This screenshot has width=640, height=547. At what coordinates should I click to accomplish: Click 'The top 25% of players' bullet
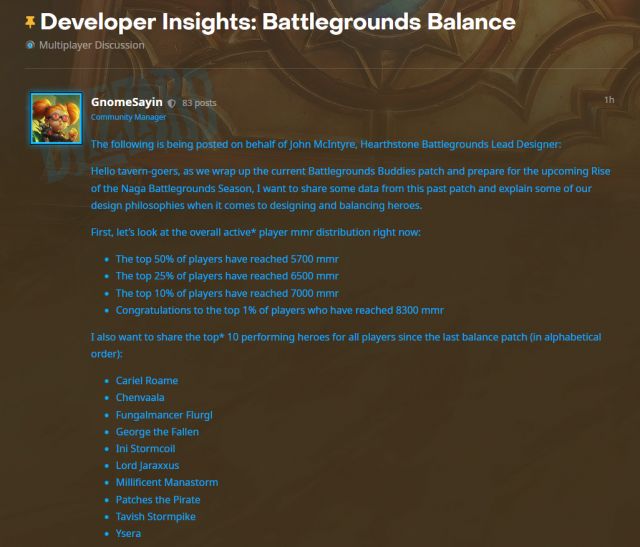pos(227,276)
